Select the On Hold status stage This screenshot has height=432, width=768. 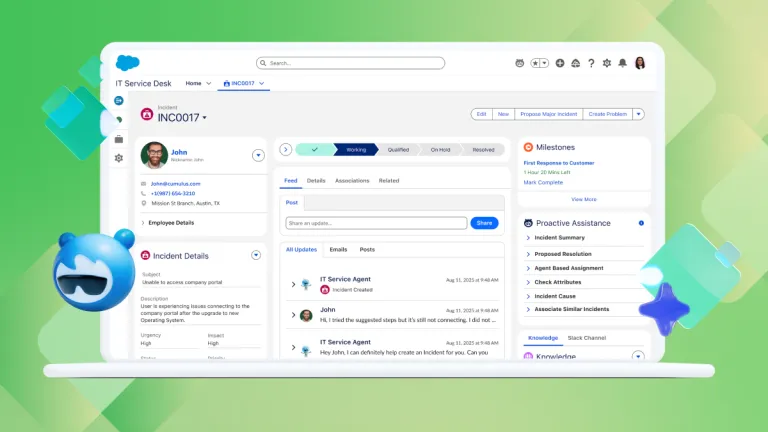pyautogui.click(x=440, y=149)
